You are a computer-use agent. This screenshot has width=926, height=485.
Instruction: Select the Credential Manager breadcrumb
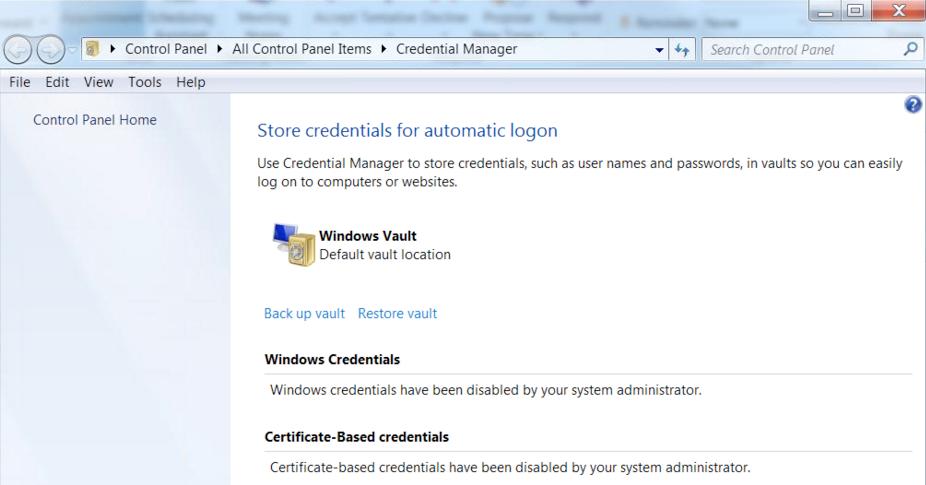(457, 49)
